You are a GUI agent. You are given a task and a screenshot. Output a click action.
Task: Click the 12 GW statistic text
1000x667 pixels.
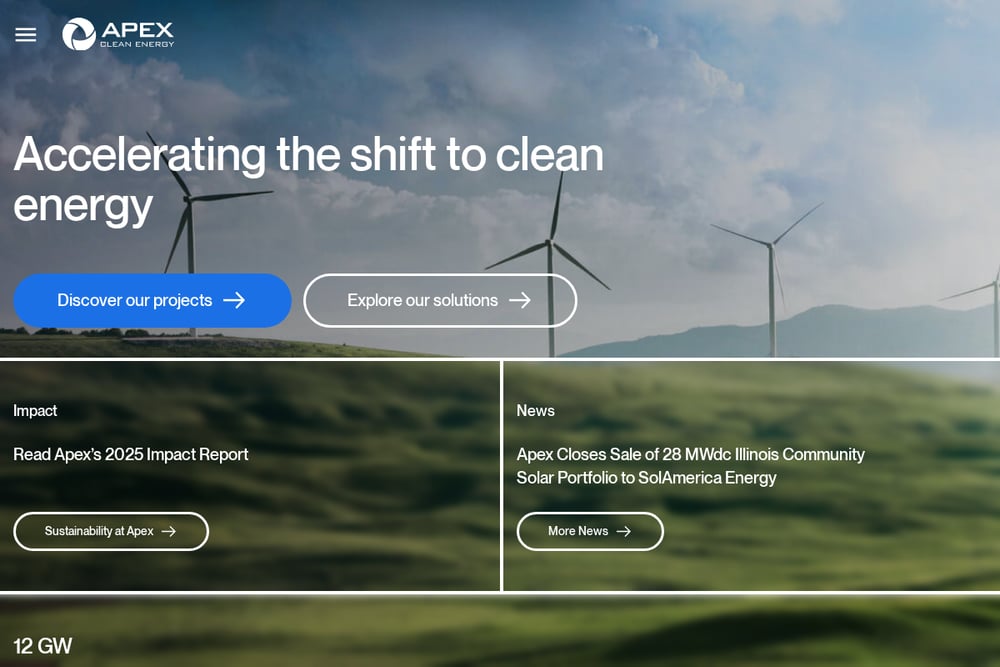point(43,646)
